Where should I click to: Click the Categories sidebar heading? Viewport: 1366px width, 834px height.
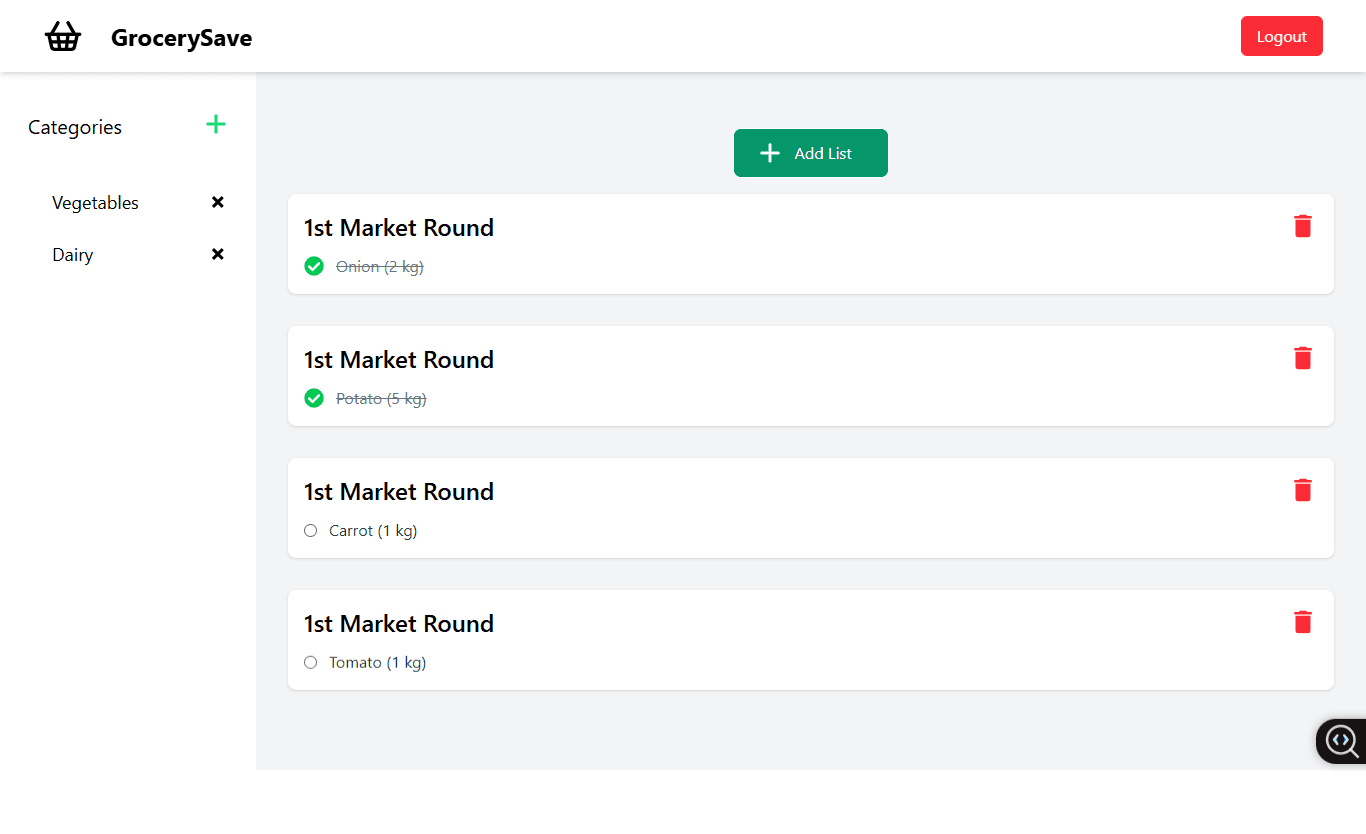pos(75,127)
